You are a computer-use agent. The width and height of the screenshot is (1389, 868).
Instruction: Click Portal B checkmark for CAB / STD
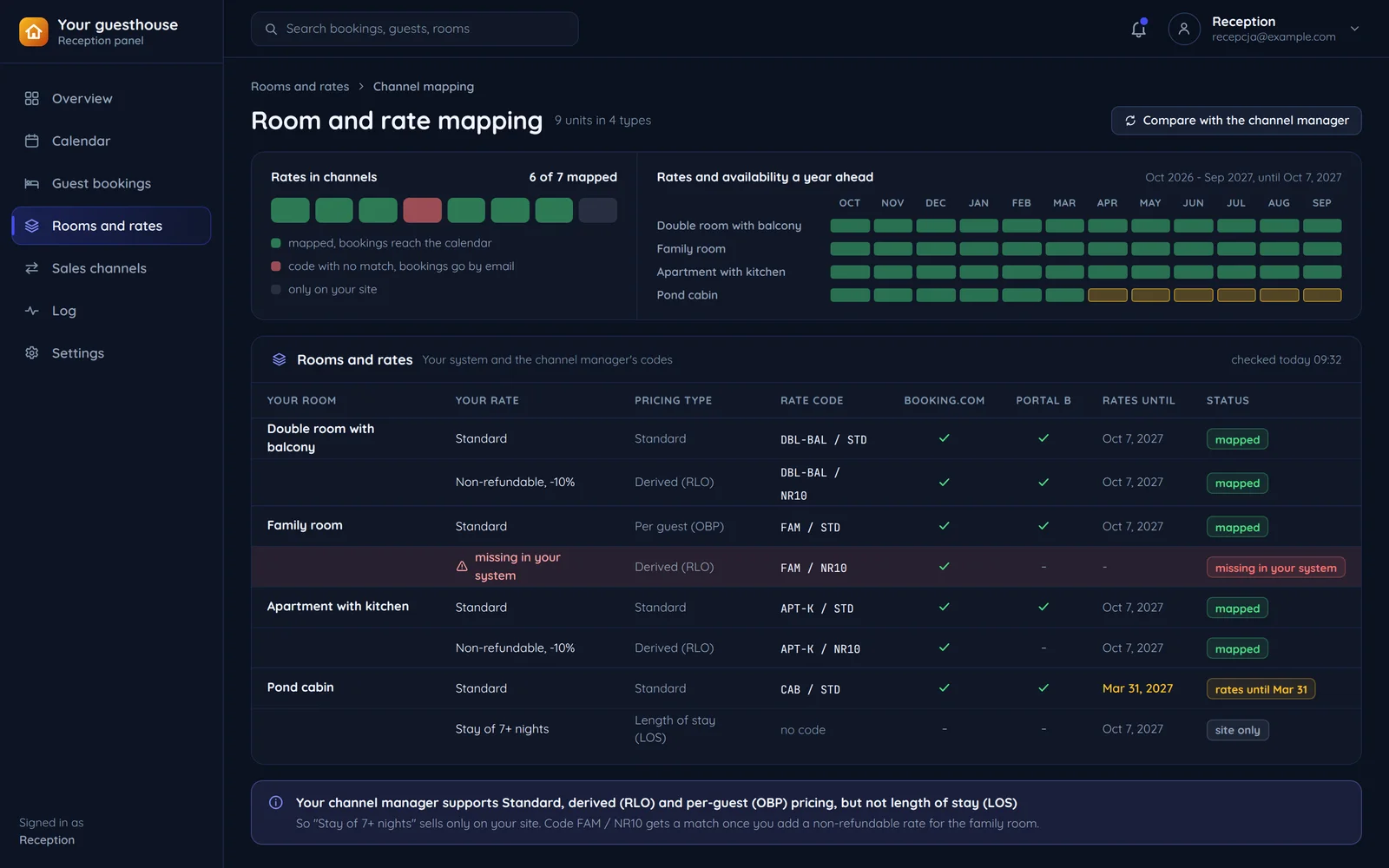pyautogui.click(x=1043, y=688)
